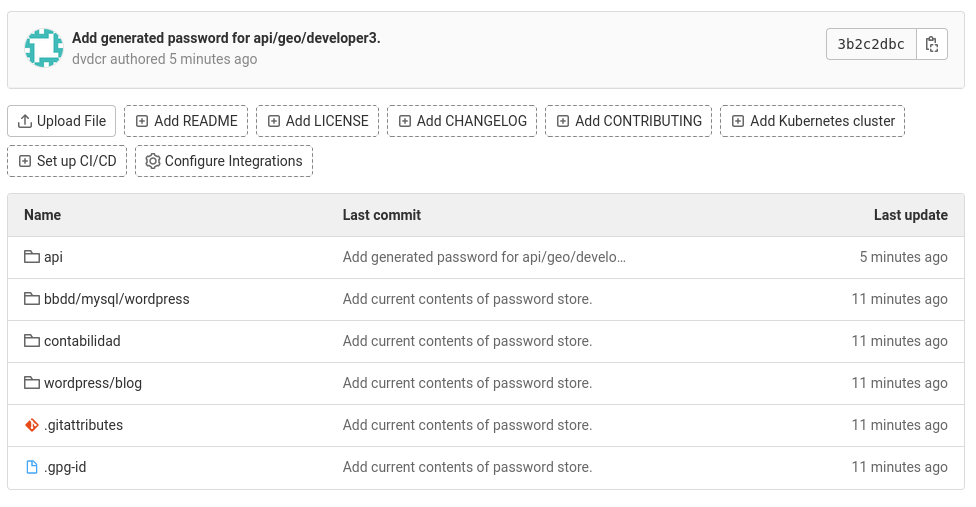Click the wordpress/blog folder icon
976x507 pixels.
(32, 383)
